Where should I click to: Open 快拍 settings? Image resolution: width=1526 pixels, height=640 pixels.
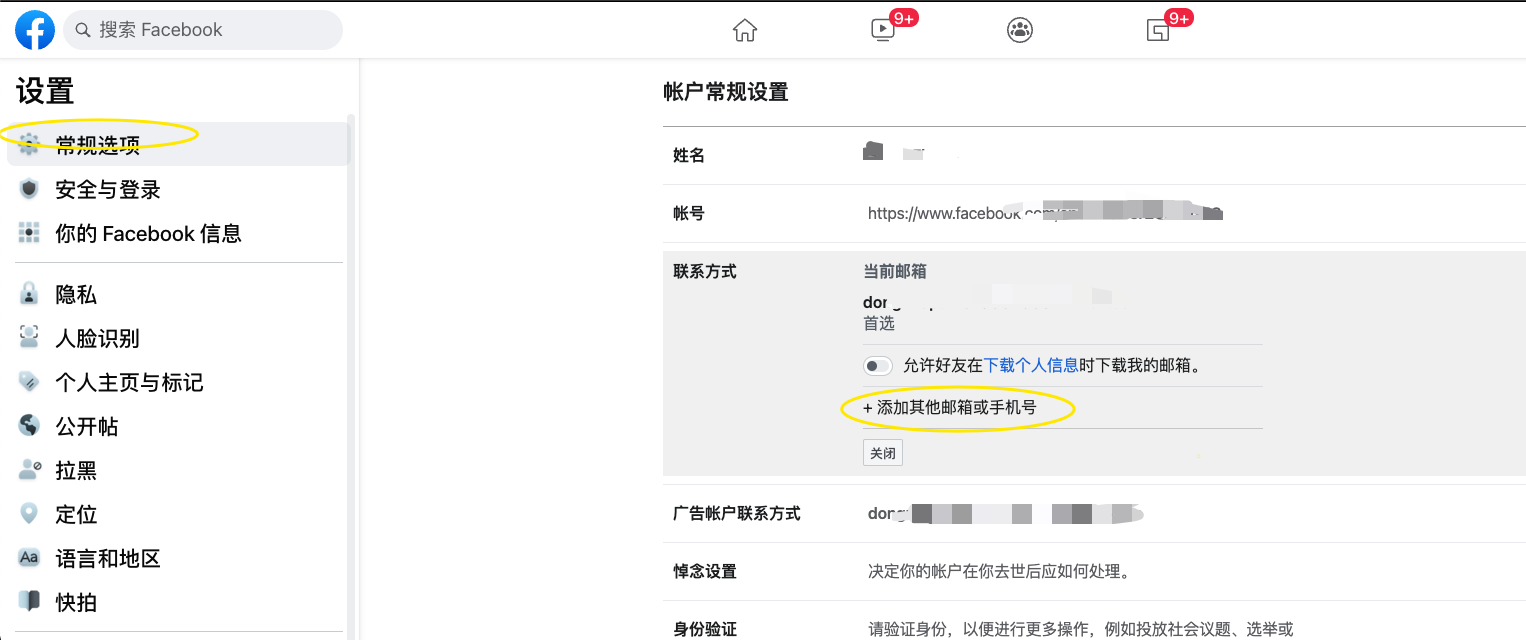tap(179, 602)
